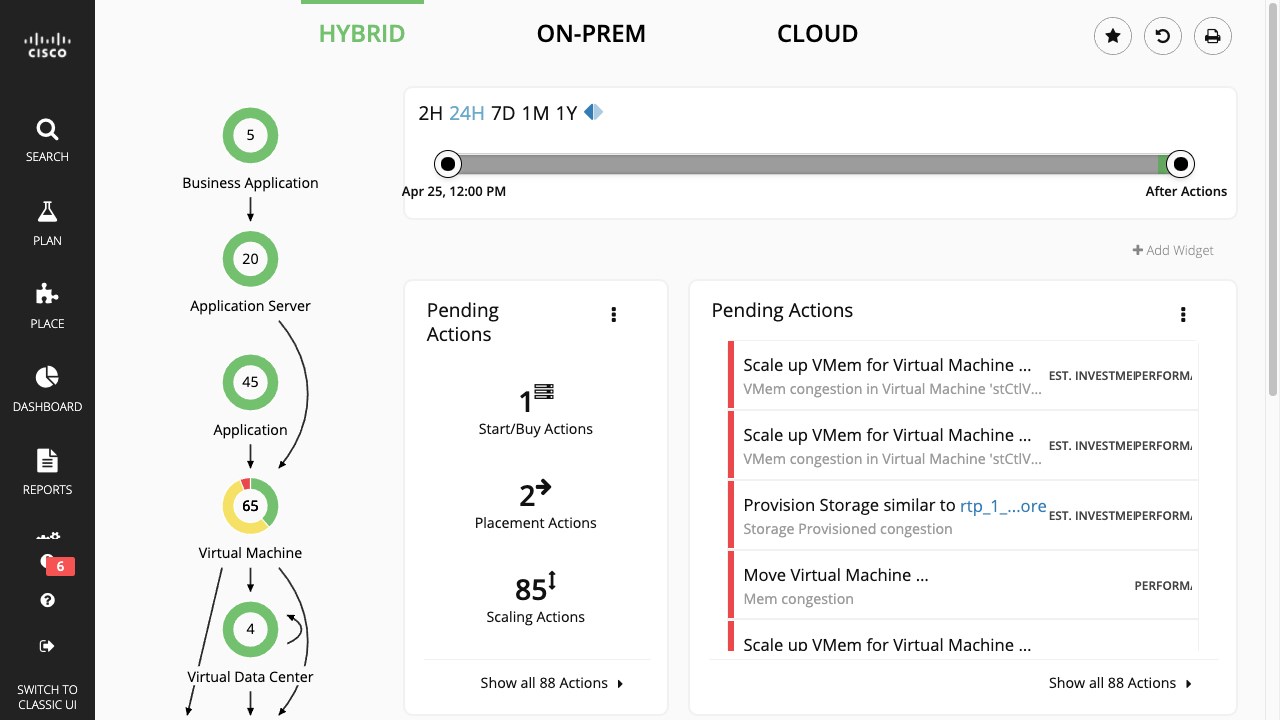This screenshot has width=1280, height=720.
Task: Select the CLOUD tab
Action: 817,33
